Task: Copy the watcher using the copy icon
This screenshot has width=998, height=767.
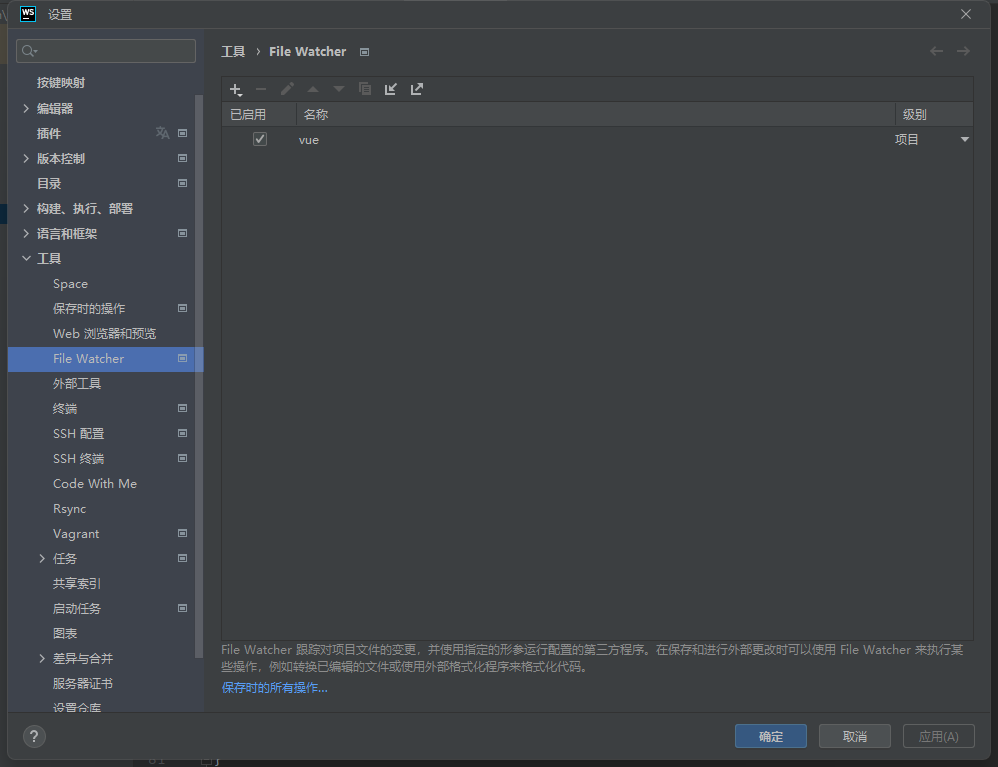Action: [x=365, y=89]
